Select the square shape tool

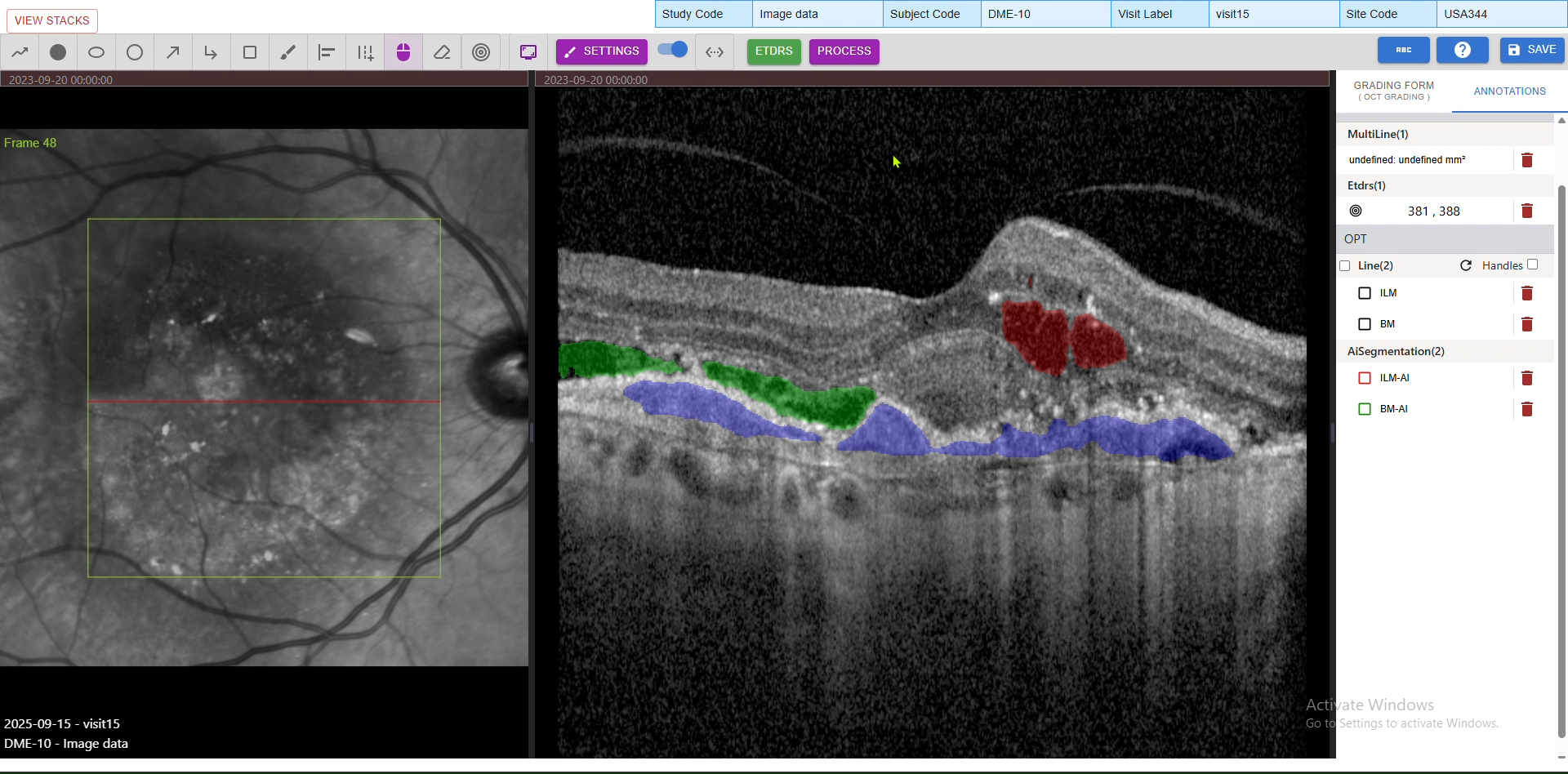pos(250,52)
